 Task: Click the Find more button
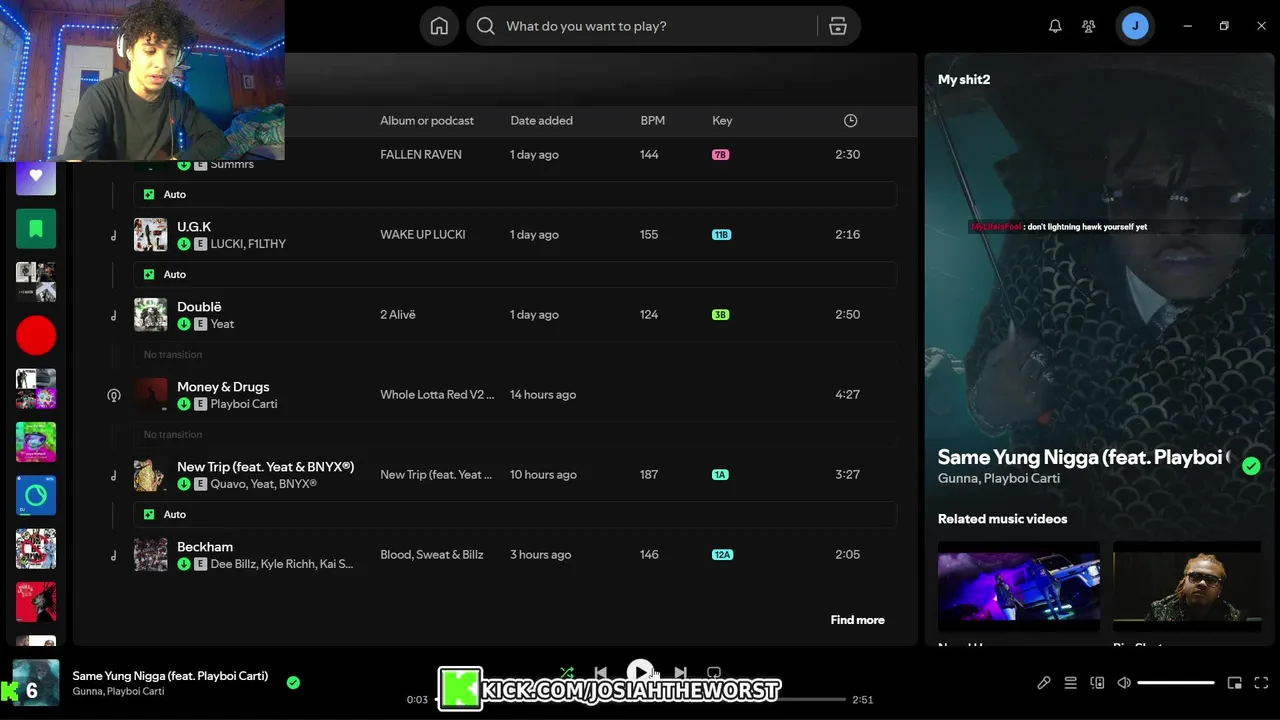(x=857, y=620)
